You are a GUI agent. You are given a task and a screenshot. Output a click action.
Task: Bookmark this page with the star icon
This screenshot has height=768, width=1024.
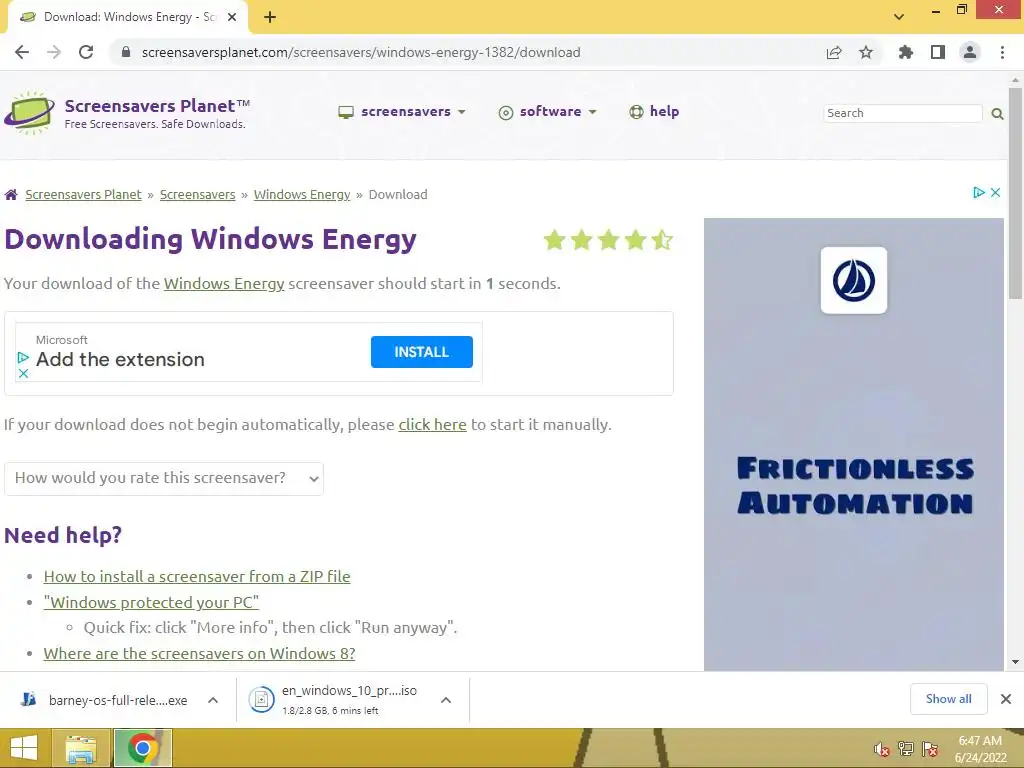tap(866, 52)
